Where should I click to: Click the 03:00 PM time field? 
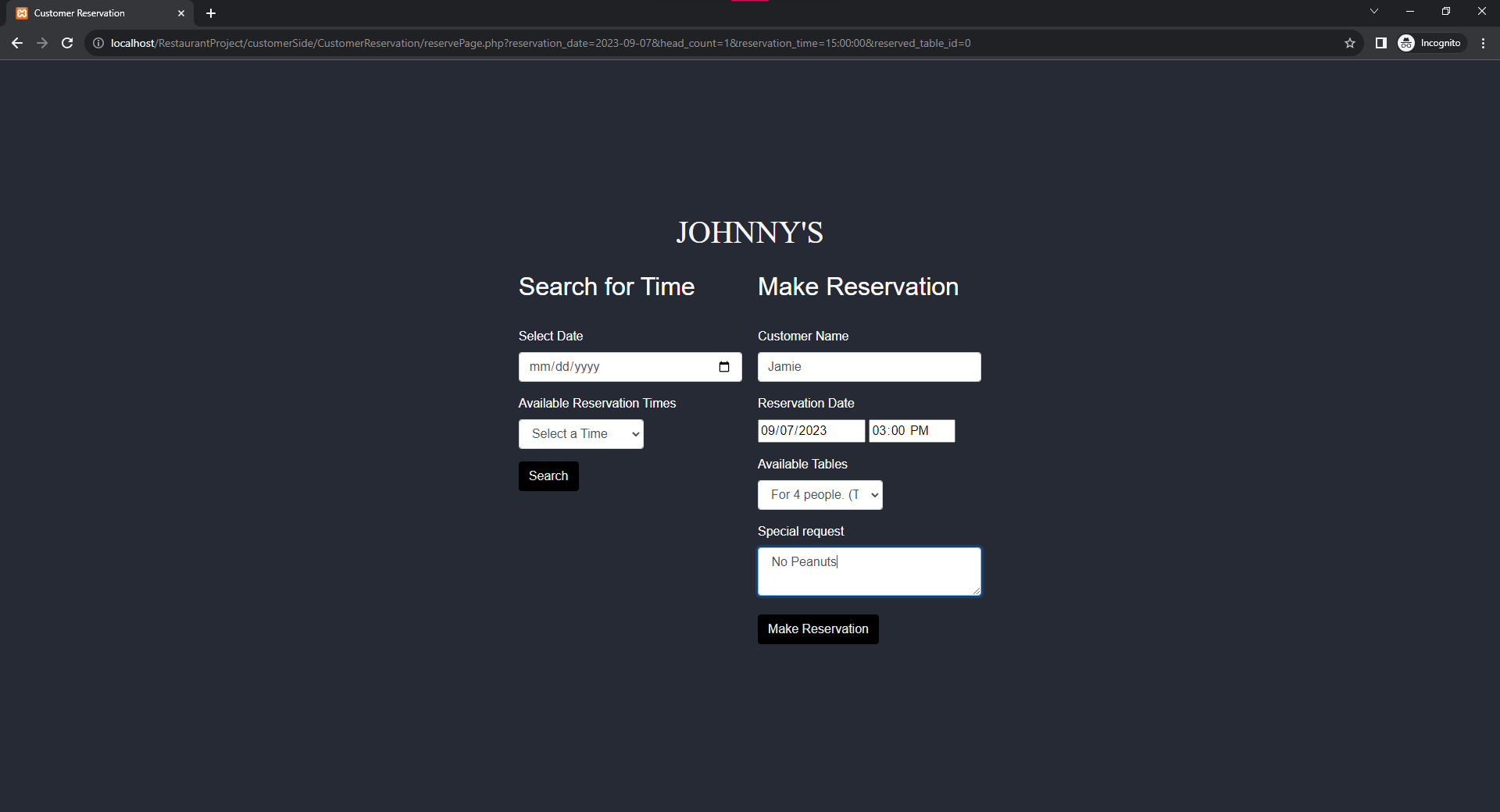911,431
